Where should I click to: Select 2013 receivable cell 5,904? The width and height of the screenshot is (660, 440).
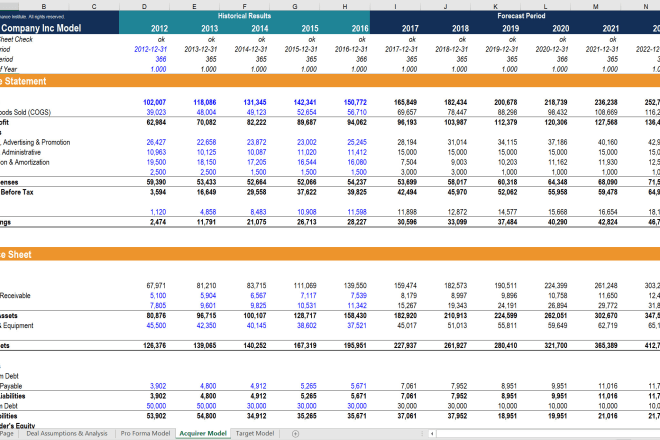(x=208, y=296)
